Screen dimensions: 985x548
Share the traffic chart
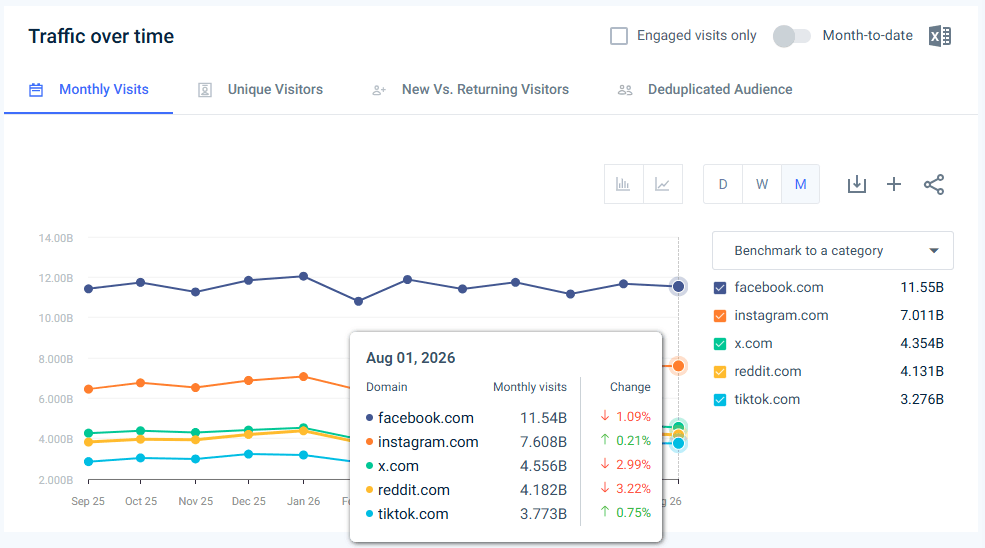point(933,184)
